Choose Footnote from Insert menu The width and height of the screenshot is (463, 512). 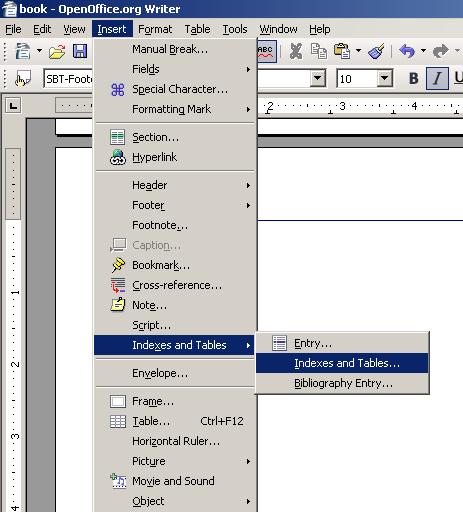click(x=175, y=225)
